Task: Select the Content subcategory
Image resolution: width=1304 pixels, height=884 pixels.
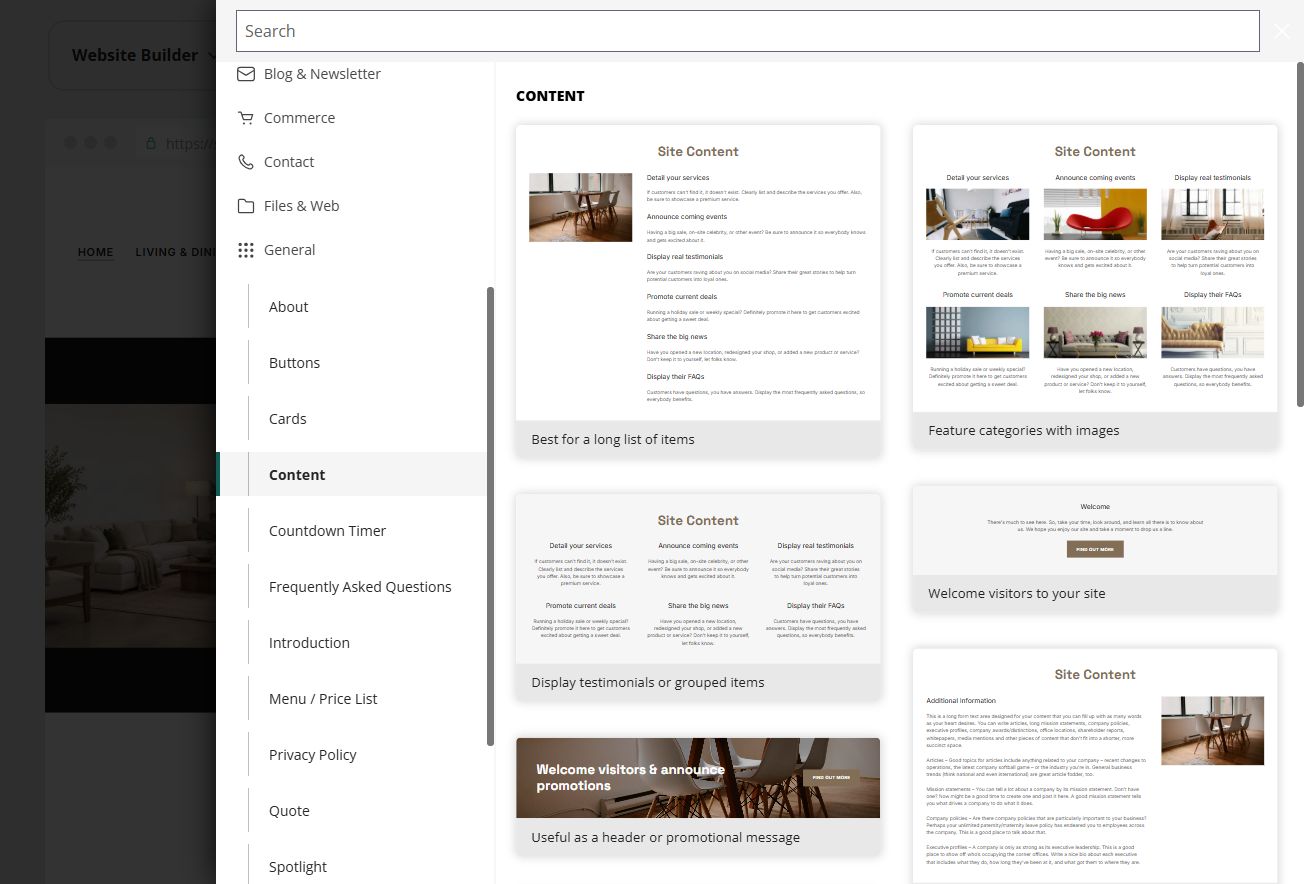Action: pos(297,475)
